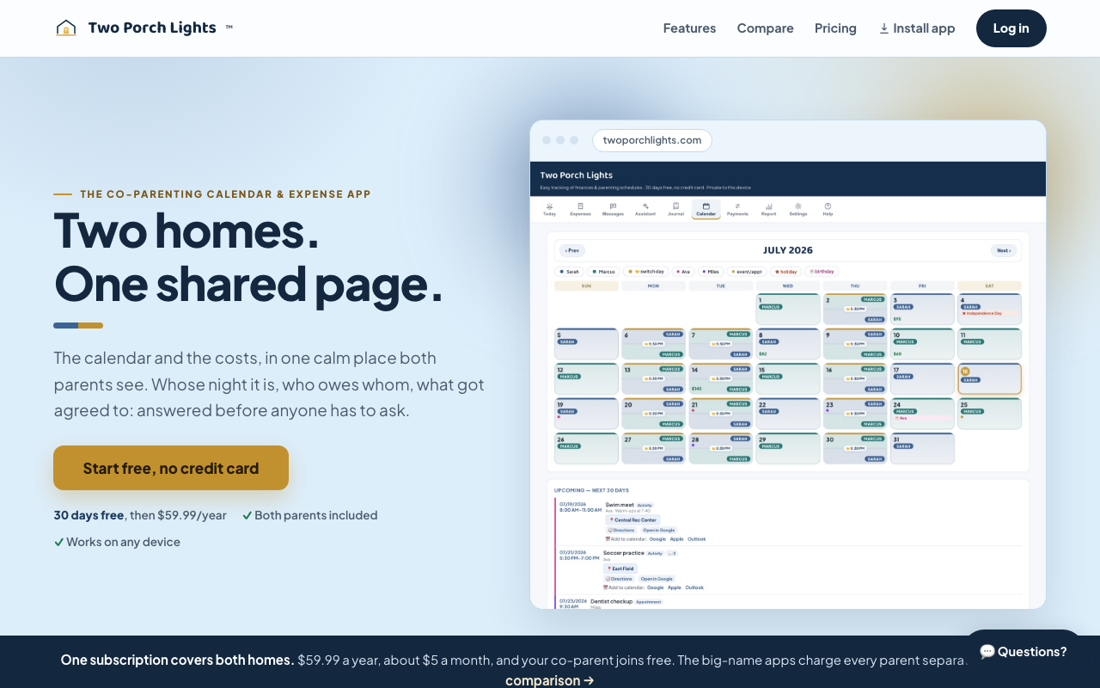This screenshot has width=1100, height=688.
Task: Toggle the Marcus legend filter chip
Action: click(603, 271)
